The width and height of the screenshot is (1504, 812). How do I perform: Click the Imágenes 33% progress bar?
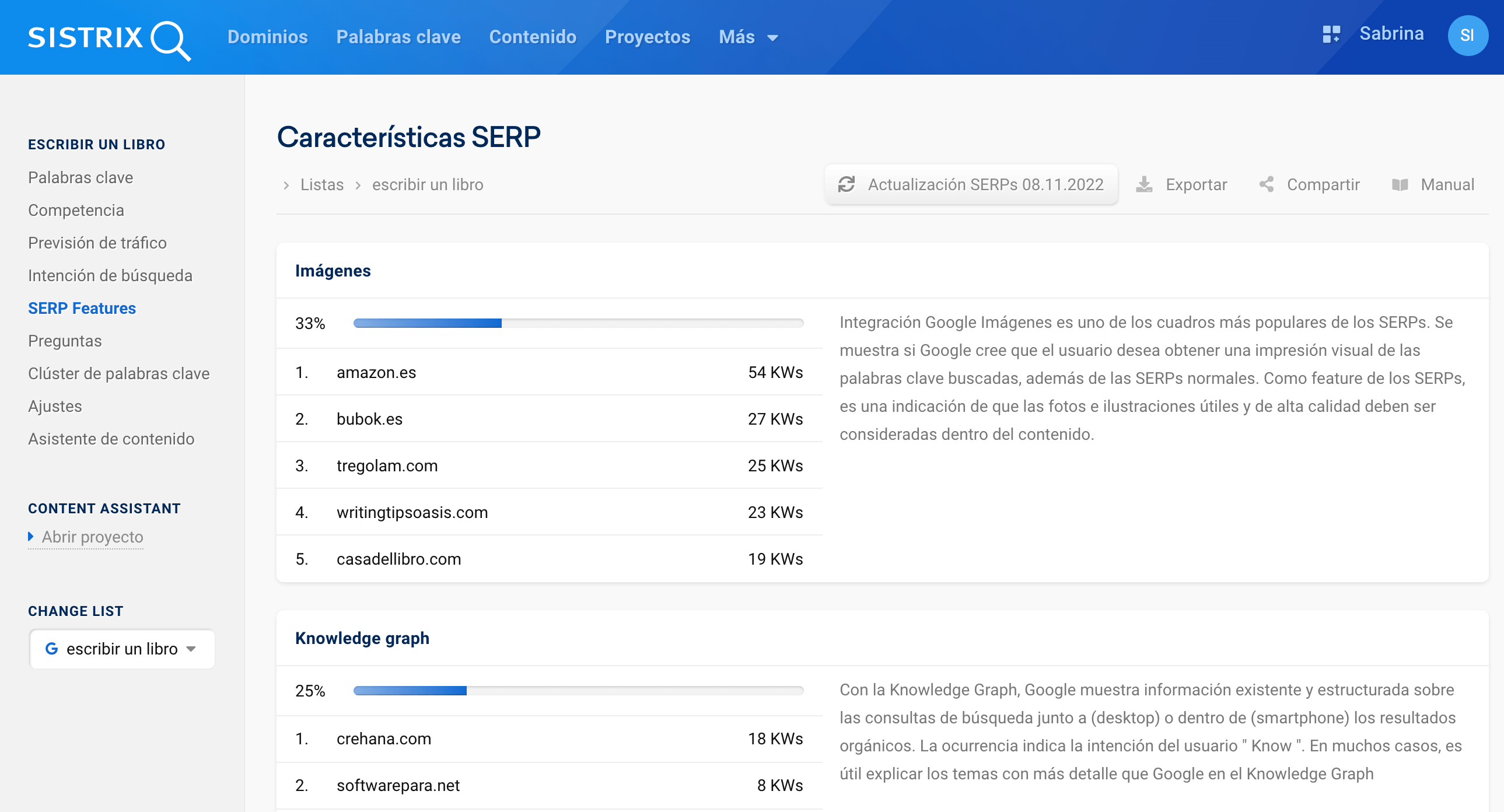578,323
